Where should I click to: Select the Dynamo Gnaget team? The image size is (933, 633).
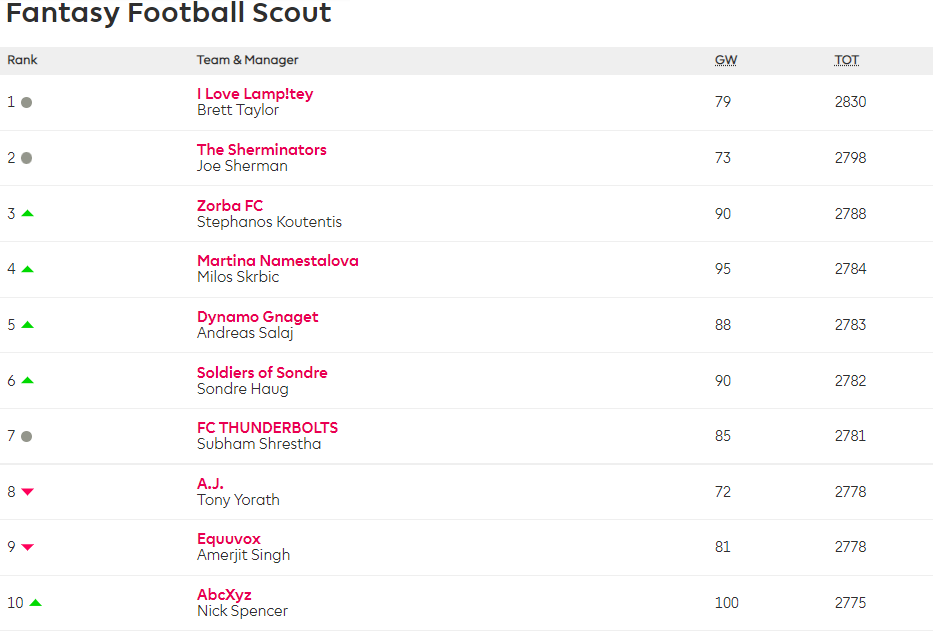click(x=258, y=316)
